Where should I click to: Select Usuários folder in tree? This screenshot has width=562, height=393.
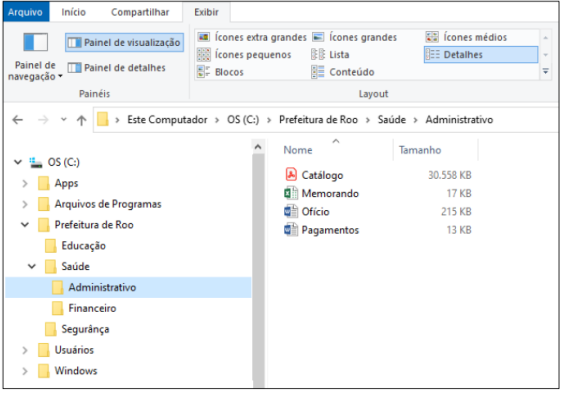click(74, 350)
